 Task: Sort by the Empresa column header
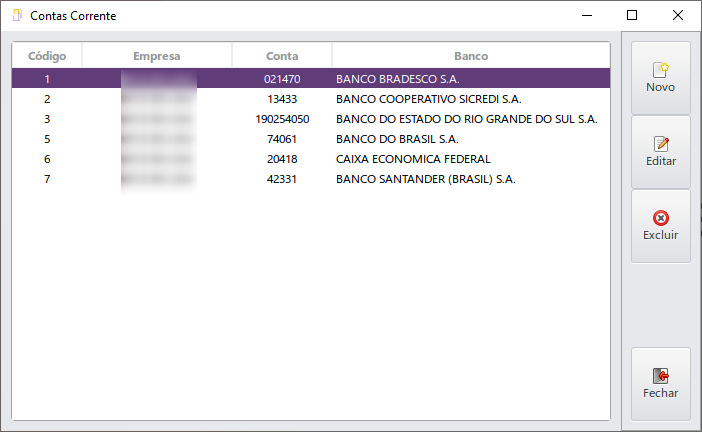157,56
